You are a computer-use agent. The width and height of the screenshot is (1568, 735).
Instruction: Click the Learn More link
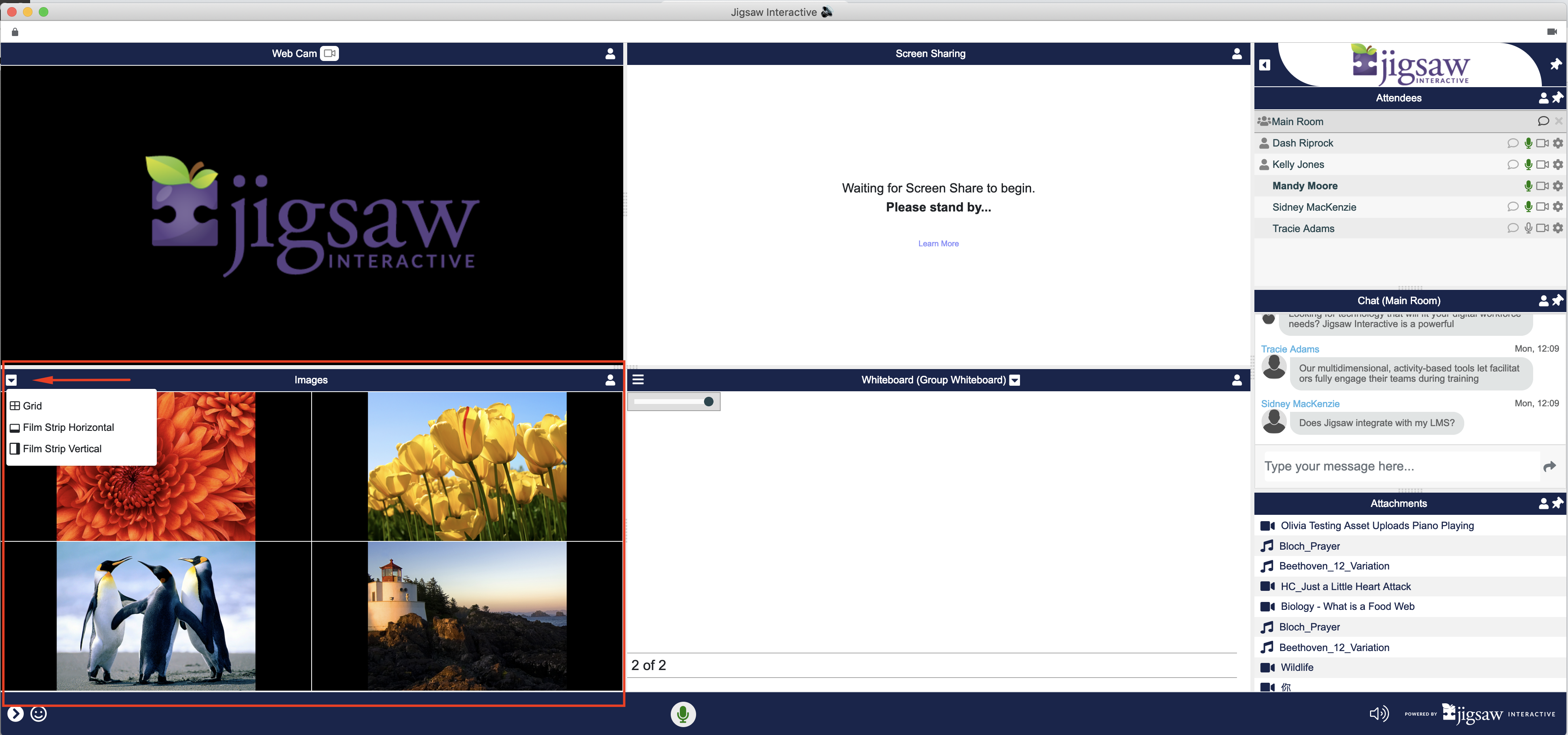938,244
